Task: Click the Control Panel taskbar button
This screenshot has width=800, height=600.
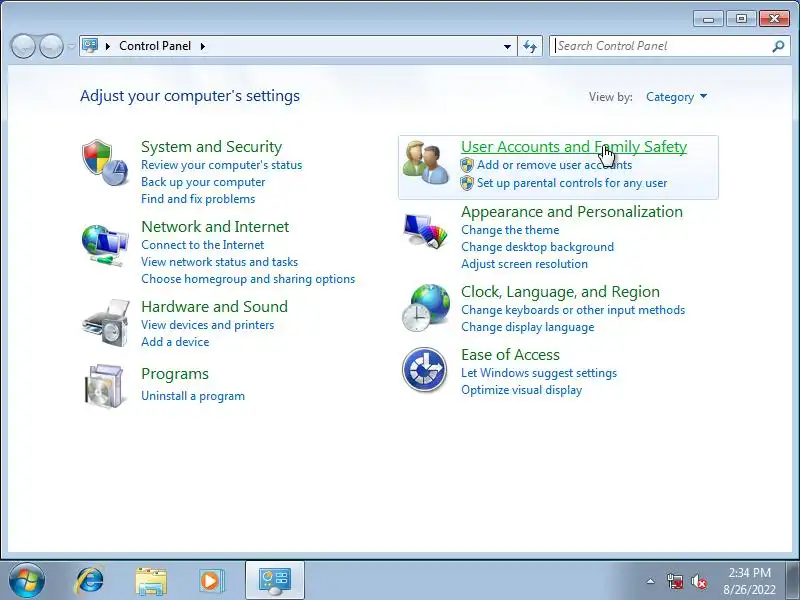Action: point(275,581)
